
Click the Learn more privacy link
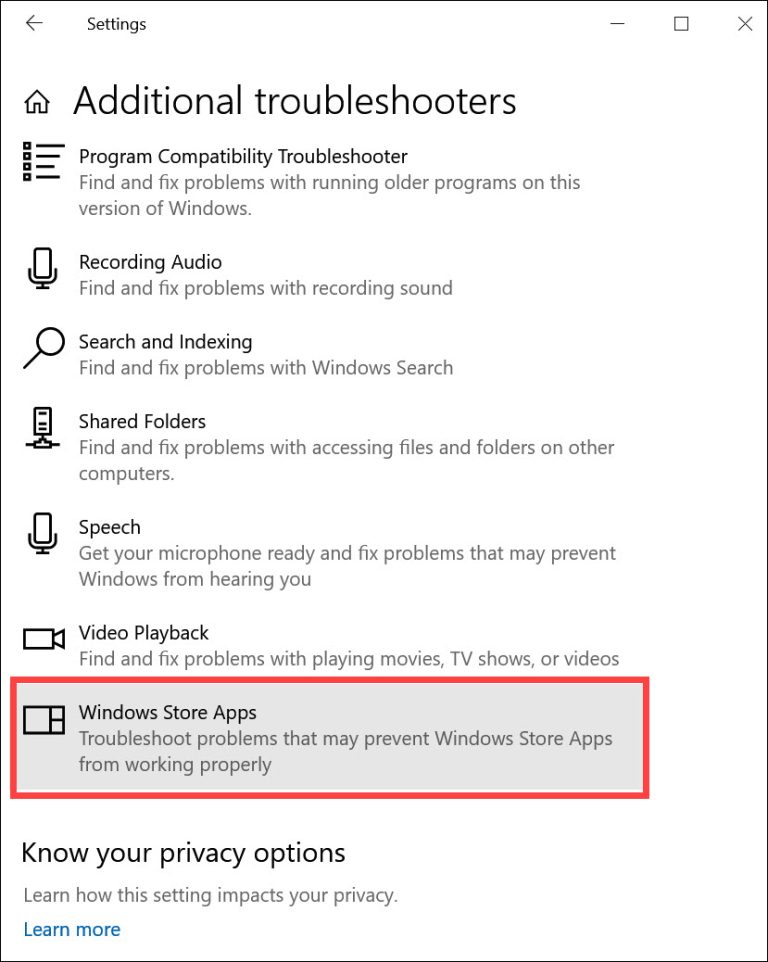pos(71,929)
